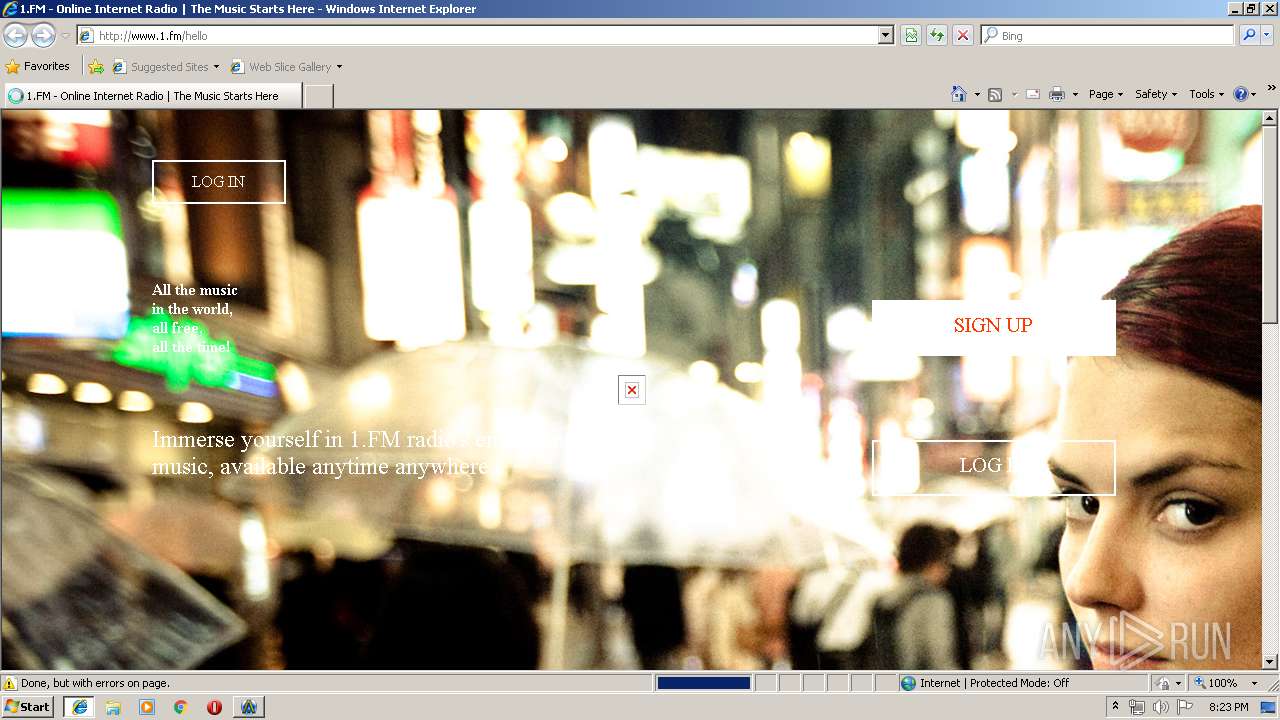Click the last pinned taskbar app icon
The image size is (1280, 720).
[x=248, y=707]
